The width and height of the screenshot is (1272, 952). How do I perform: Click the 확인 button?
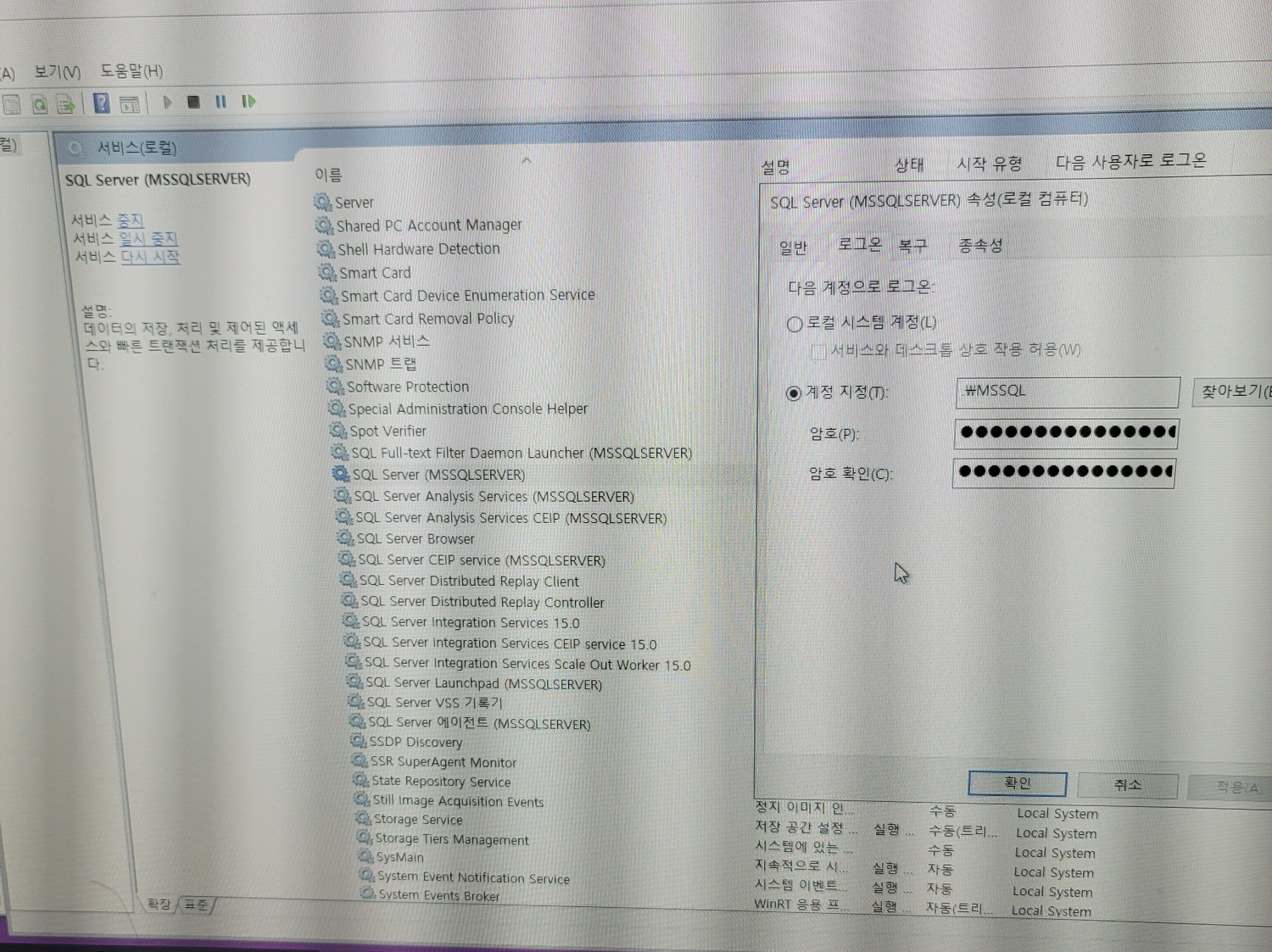[1018, 783]
